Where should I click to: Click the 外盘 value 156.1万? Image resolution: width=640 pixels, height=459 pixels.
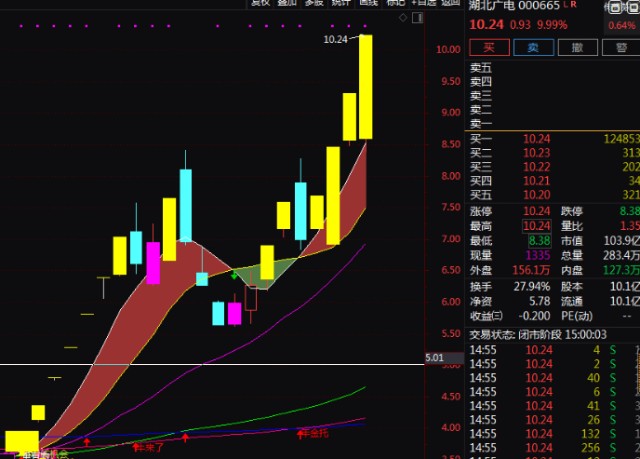[531, 270]
